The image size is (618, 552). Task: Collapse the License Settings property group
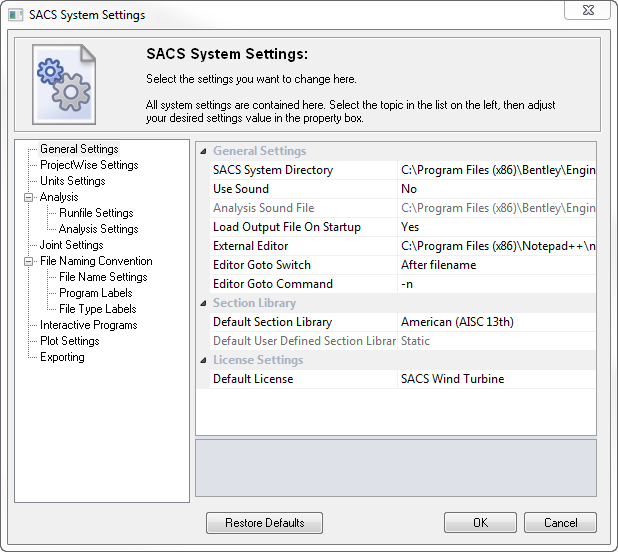pyautogui.click(x=204, y=360)
